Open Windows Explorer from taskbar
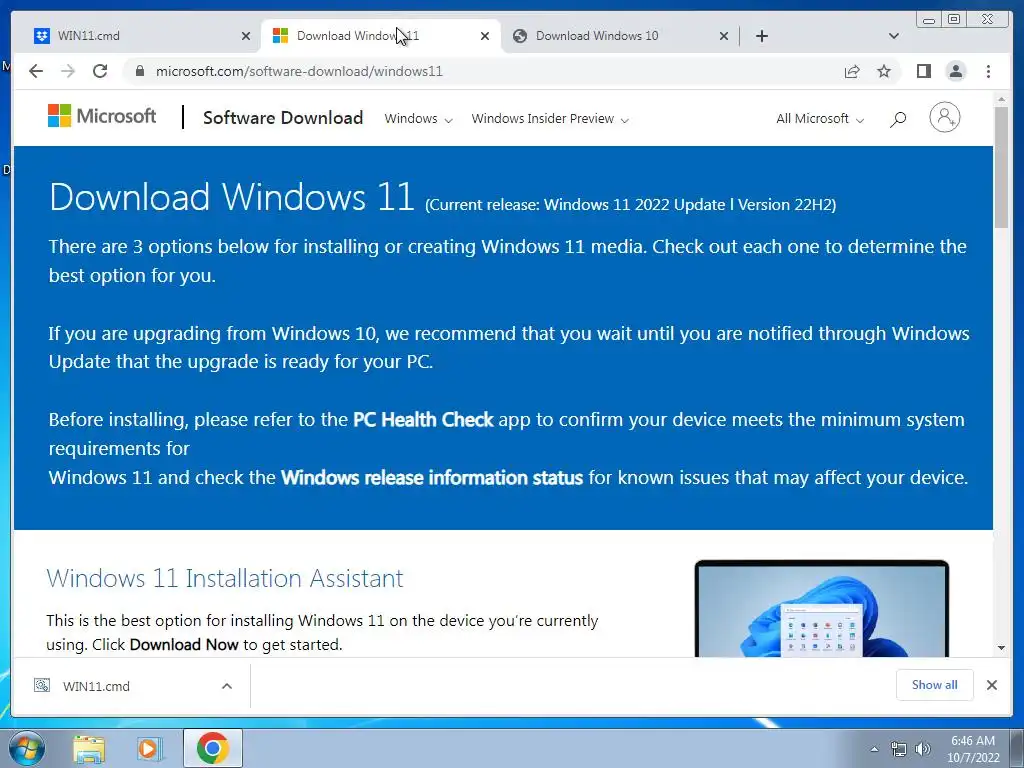The image size is (1024, 768). pyautogui.click(x=89, y=749)
